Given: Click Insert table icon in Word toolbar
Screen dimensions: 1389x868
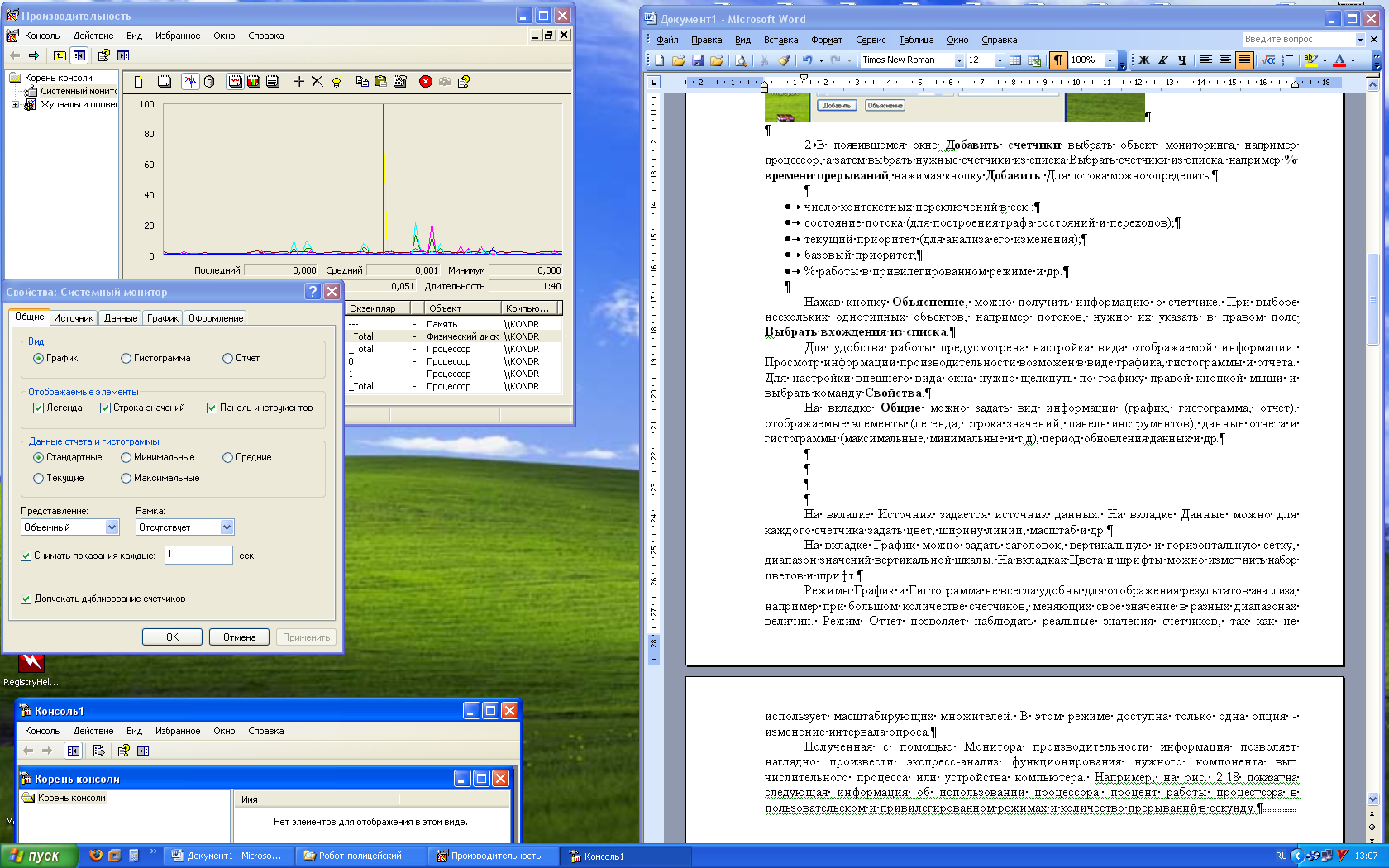Looking at the screenshot, I should [1015, 60].
